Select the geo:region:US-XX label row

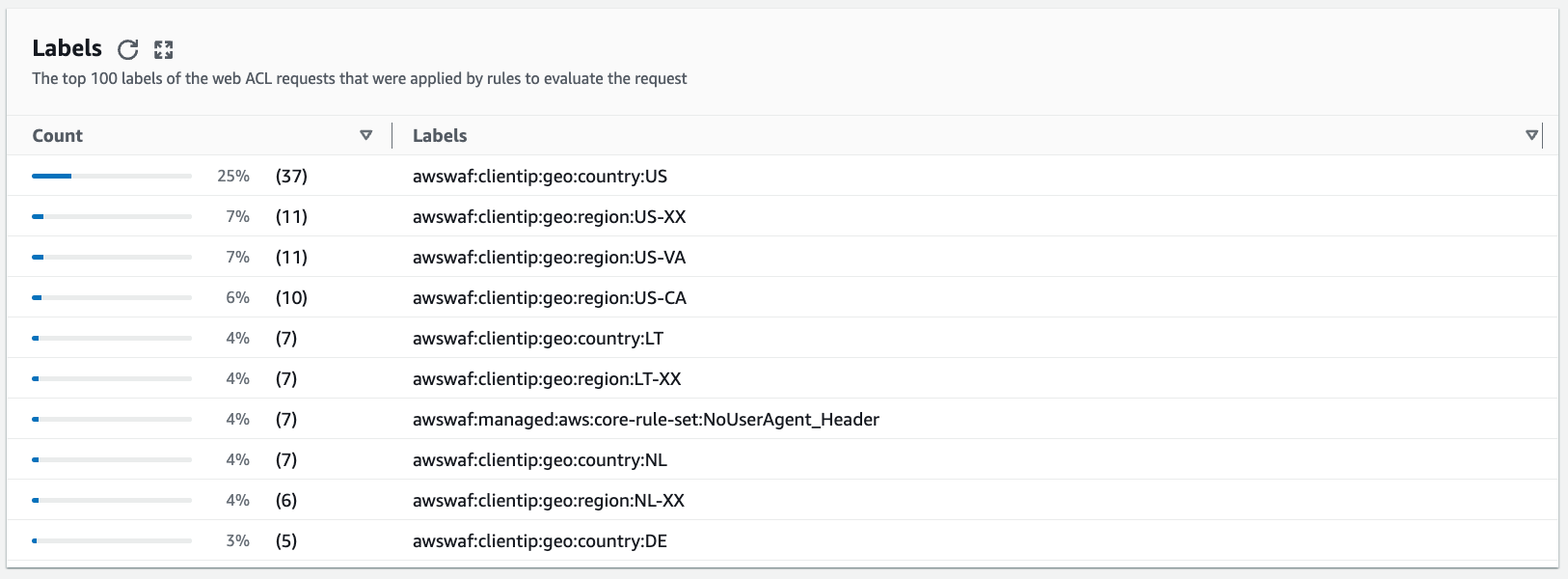coord(549,217)
